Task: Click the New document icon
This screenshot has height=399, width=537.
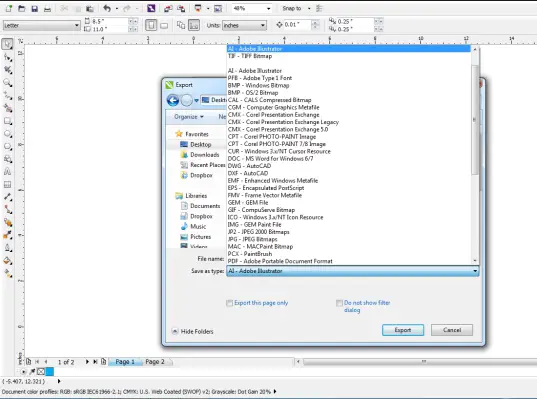Action: click(x=9, y=8)
